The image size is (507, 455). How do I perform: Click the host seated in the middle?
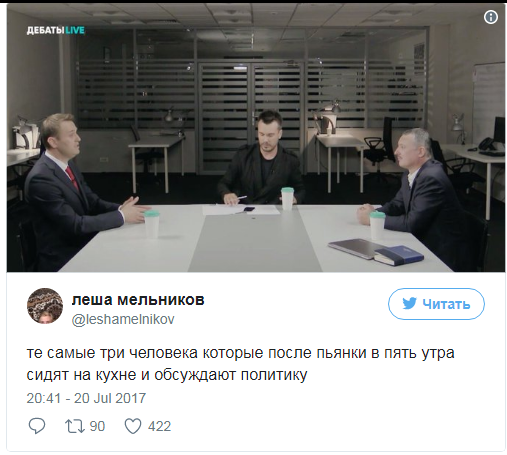(x=263, y=160)
